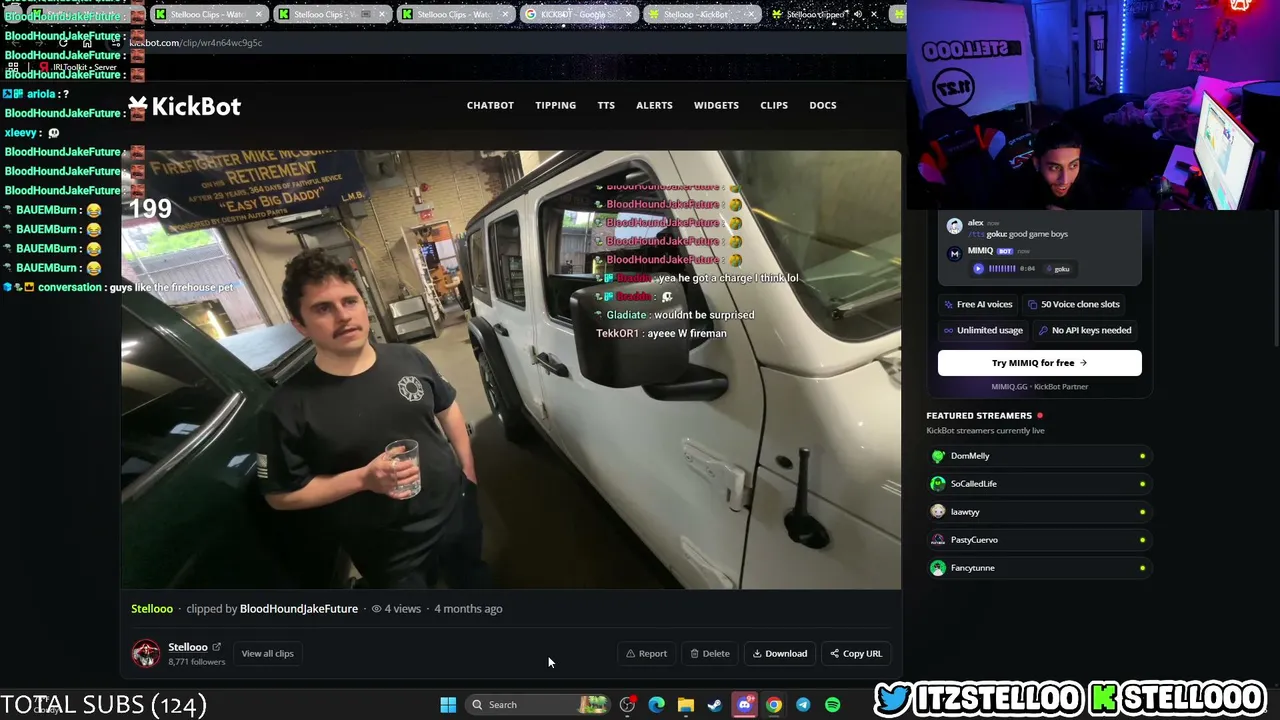Click SoCalledLife's avatar icon
Image resolution: width=1280 pixels, height=720 pixels.
coord(938,484)
